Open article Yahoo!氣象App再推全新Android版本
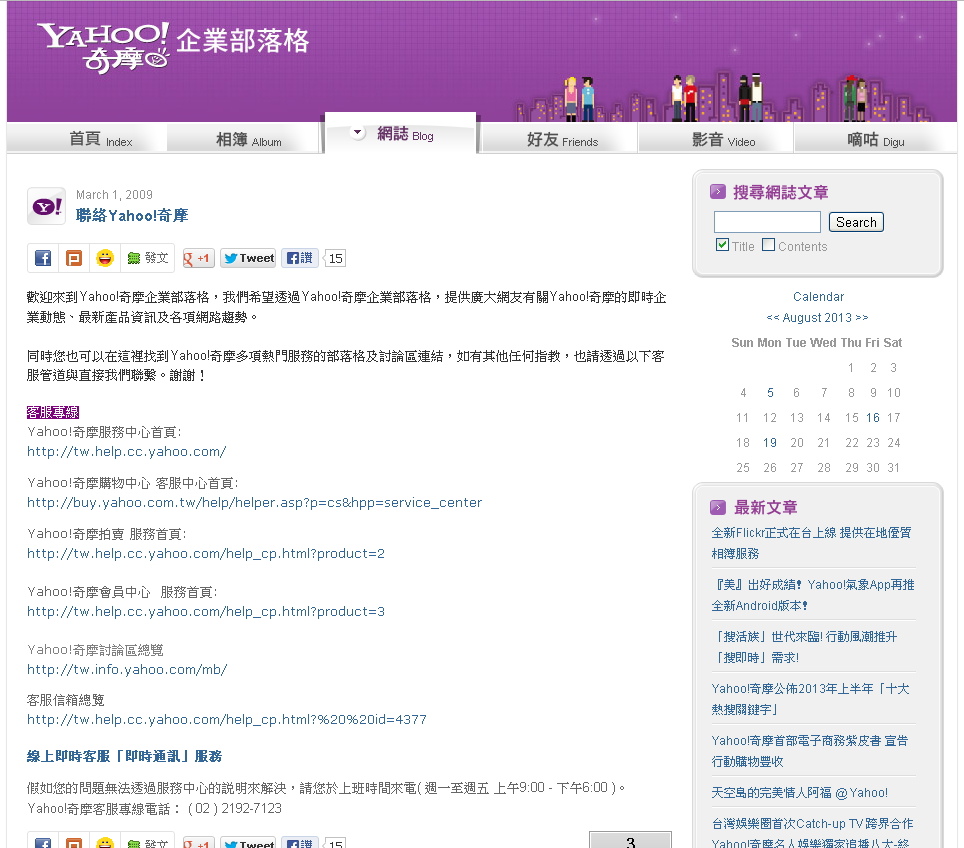Viewport: 964px width, 848px height. (813, 595)
